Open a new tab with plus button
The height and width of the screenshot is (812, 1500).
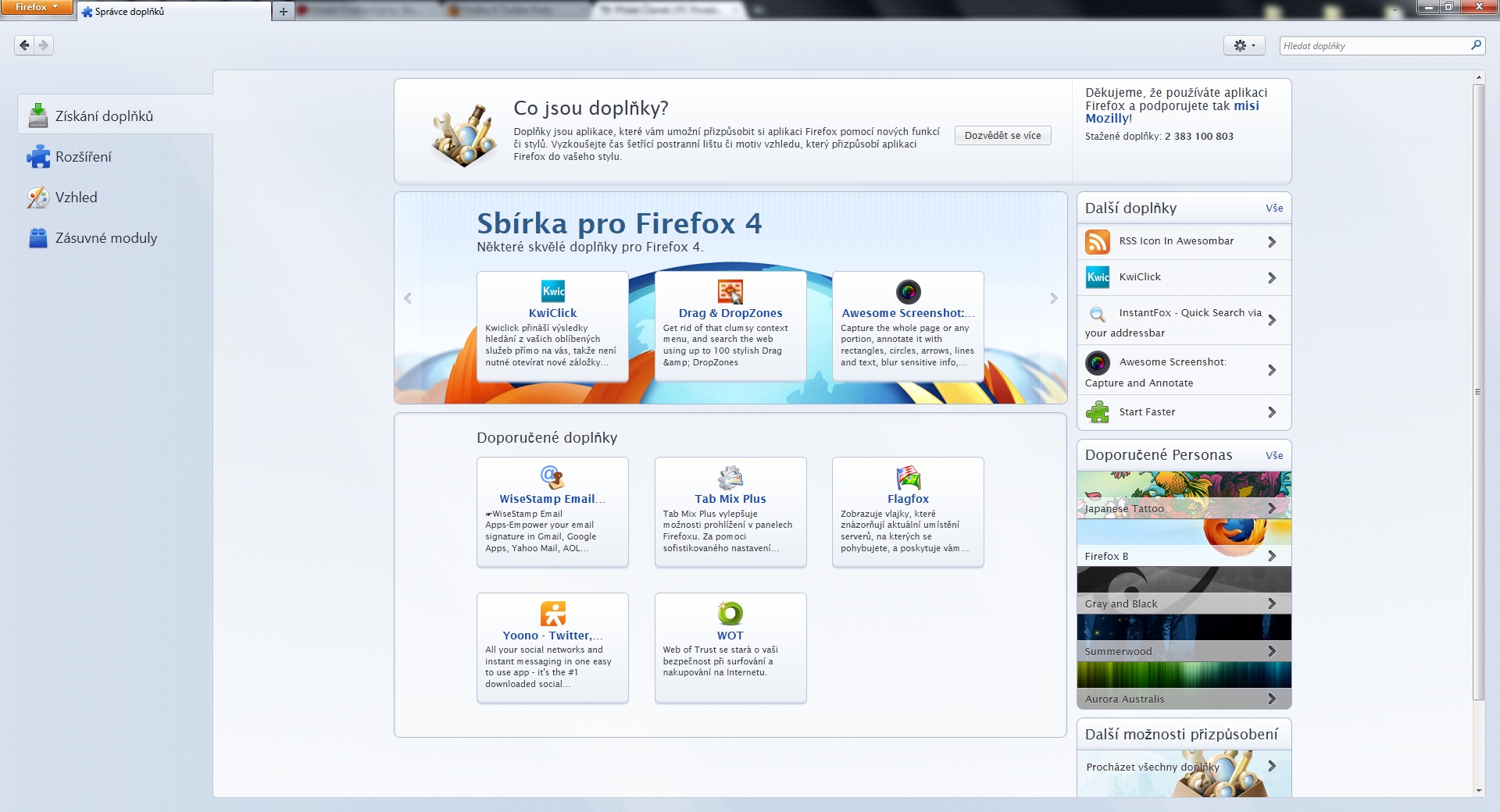283,11
